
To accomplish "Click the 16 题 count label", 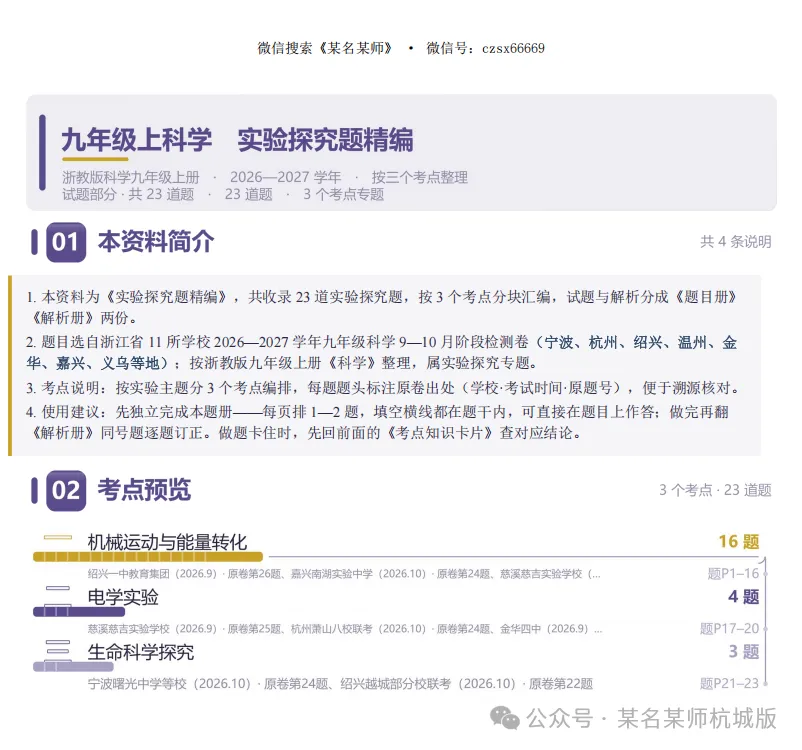I will point(739,541).
